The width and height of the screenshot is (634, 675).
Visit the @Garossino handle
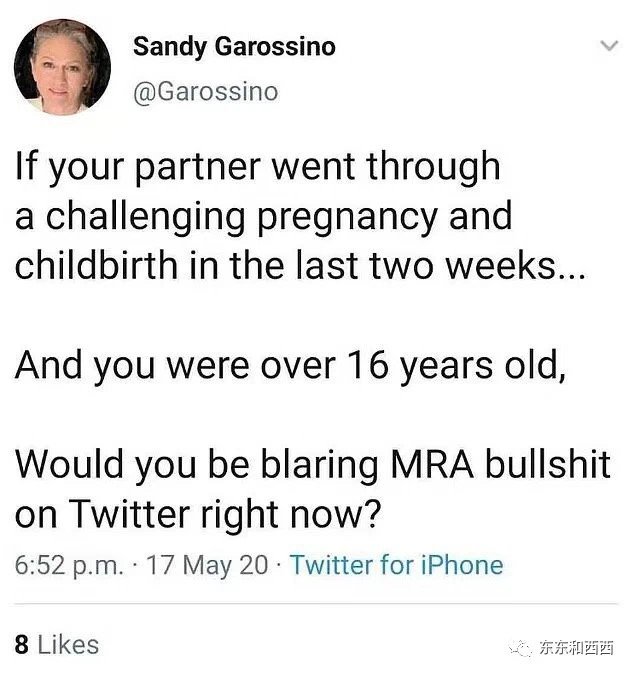point(206,92)
